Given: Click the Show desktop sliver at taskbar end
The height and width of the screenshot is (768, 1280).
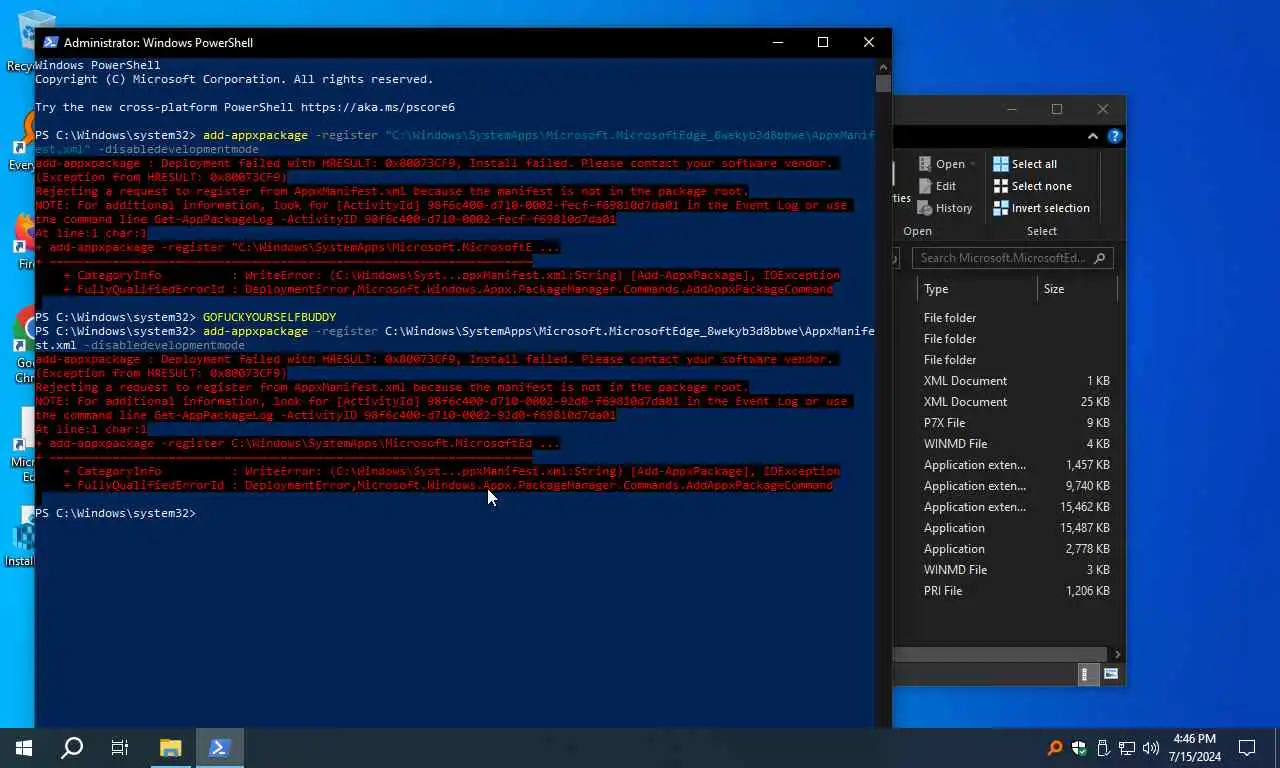Looking at the screenshot, I should click(x=1277, y=747).
